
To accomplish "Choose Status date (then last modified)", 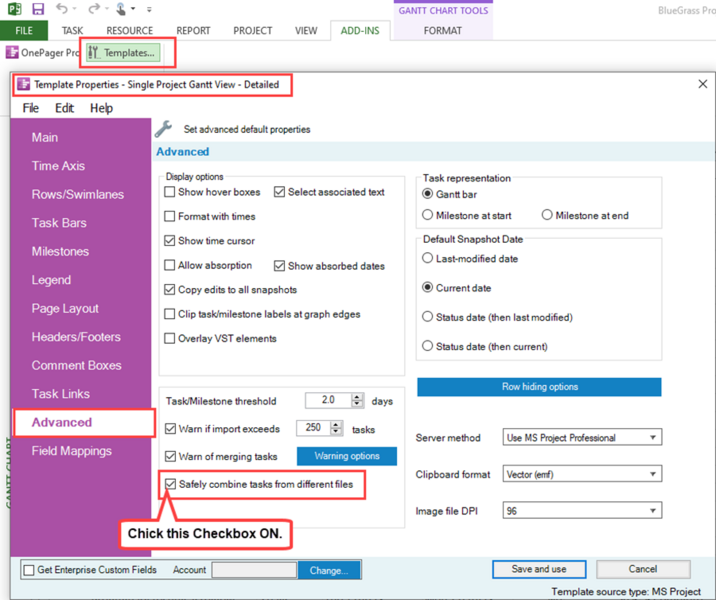I will tap(427, 316).
